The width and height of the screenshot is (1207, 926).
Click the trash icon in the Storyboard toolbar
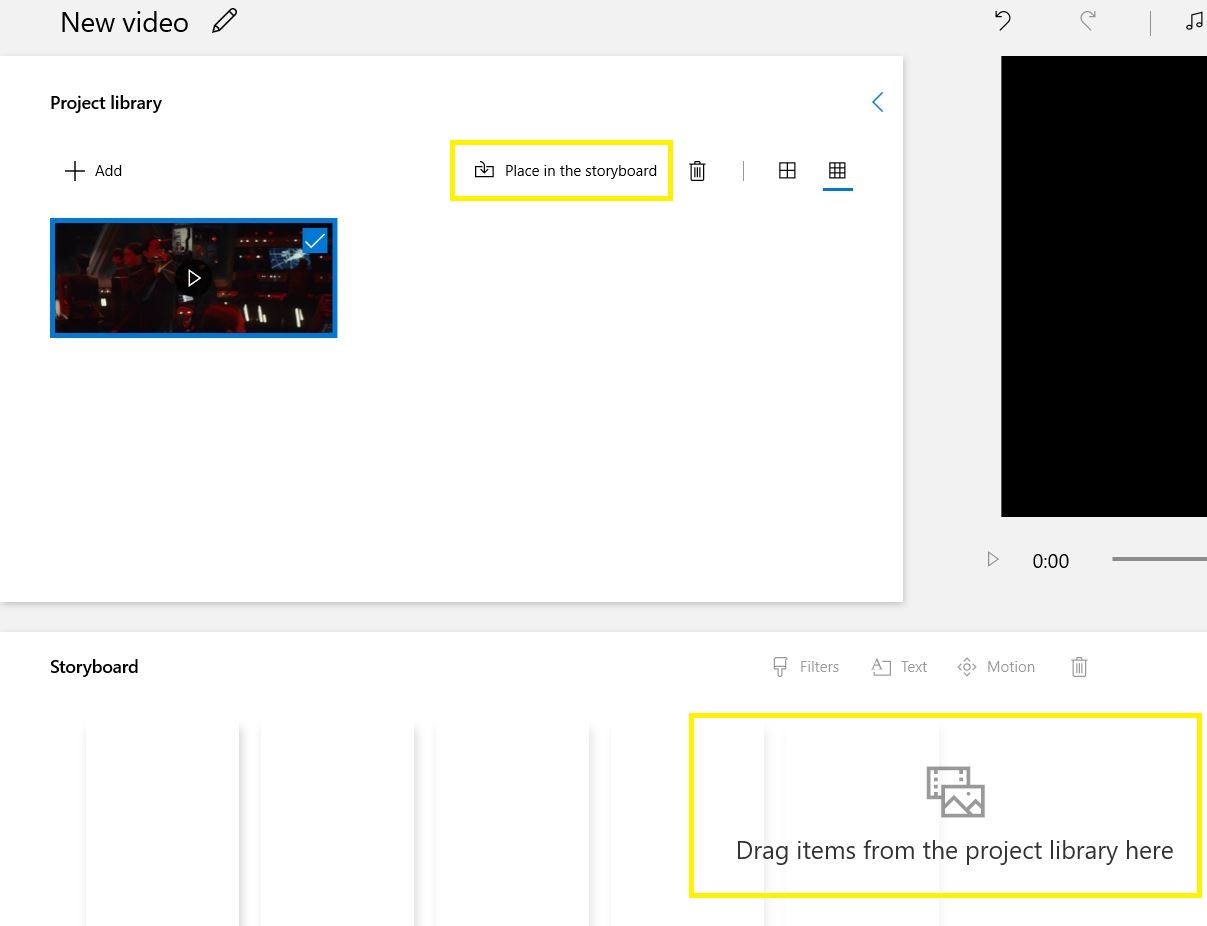1079,667
